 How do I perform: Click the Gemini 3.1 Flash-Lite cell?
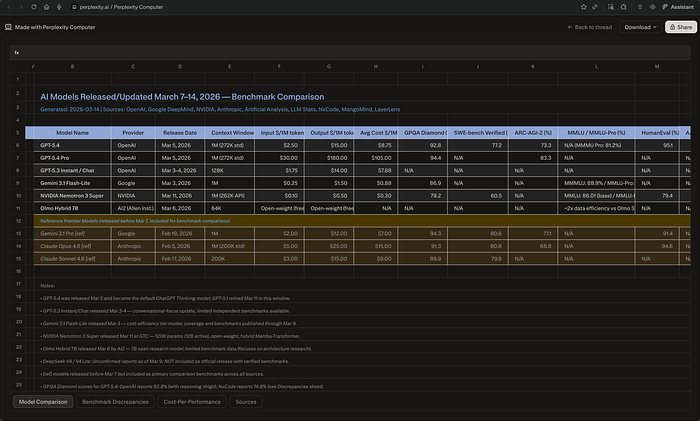tap(72, 183)
